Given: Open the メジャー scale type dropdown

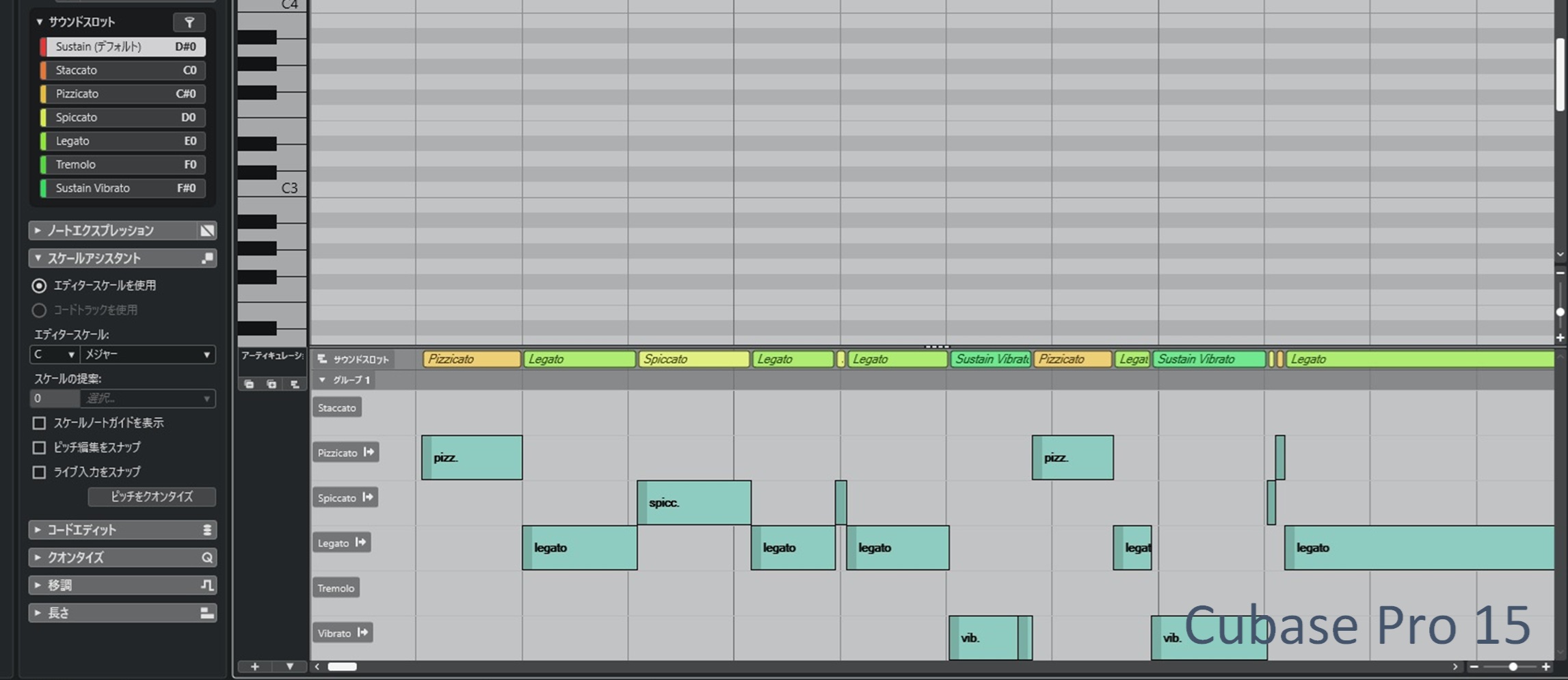Looking at the screenshot, I should coord(147,355).
